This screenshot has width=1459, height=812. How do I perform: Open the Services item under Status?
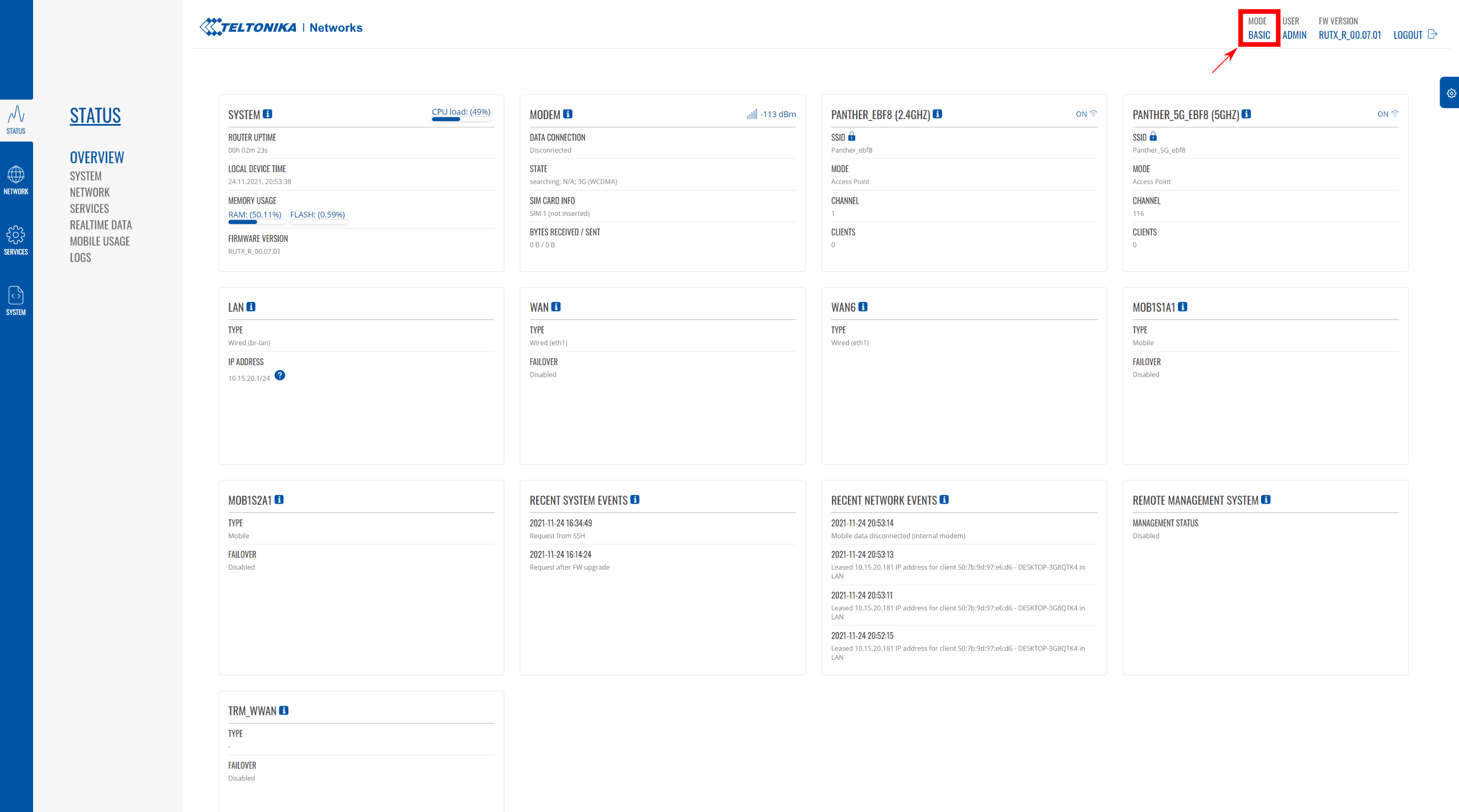tap(89, 209)
